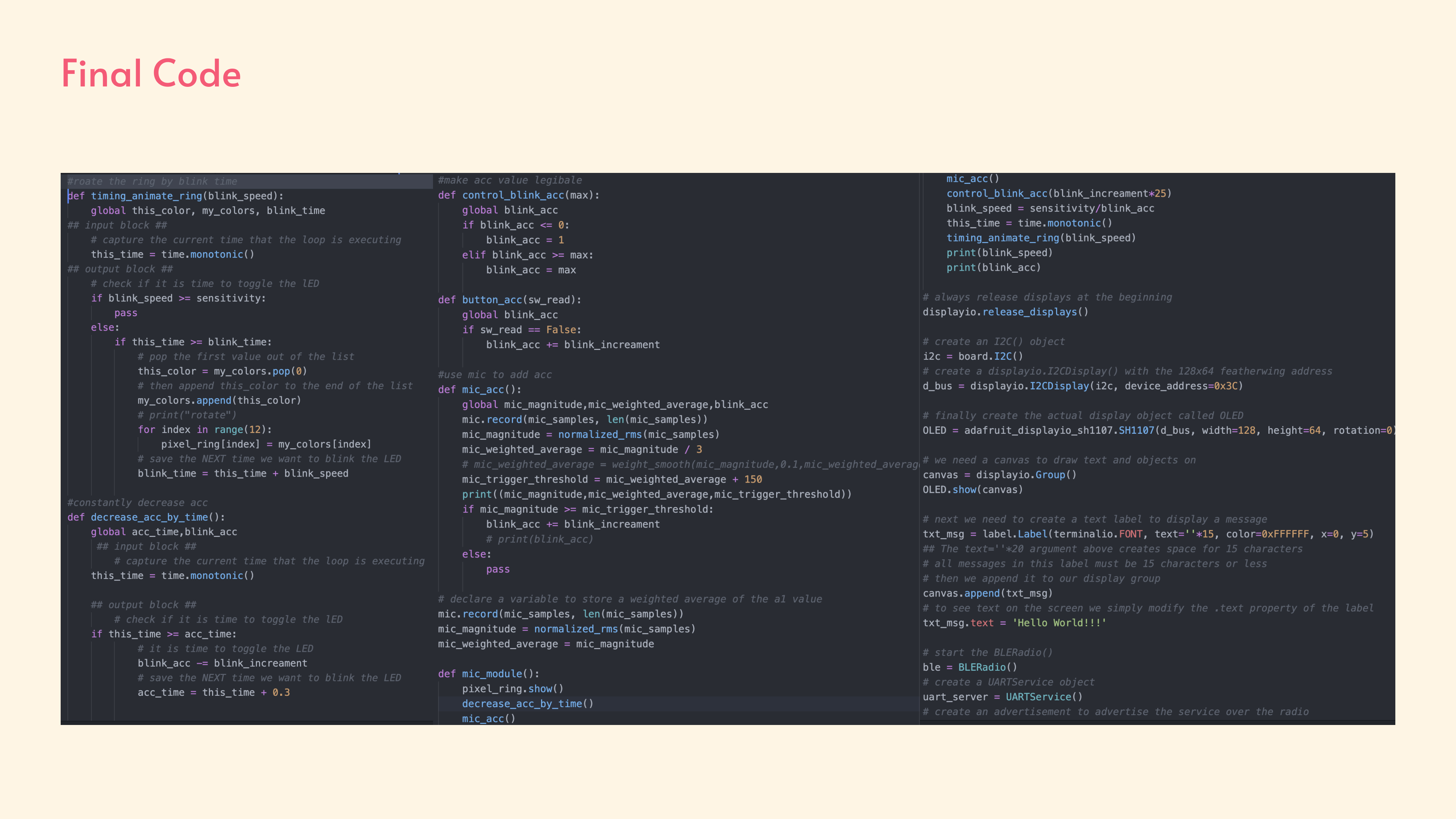Click the "Final Code" slide title
This screenshot has height=819, width=1456.
pyautogui.click(x=151, y=74)
